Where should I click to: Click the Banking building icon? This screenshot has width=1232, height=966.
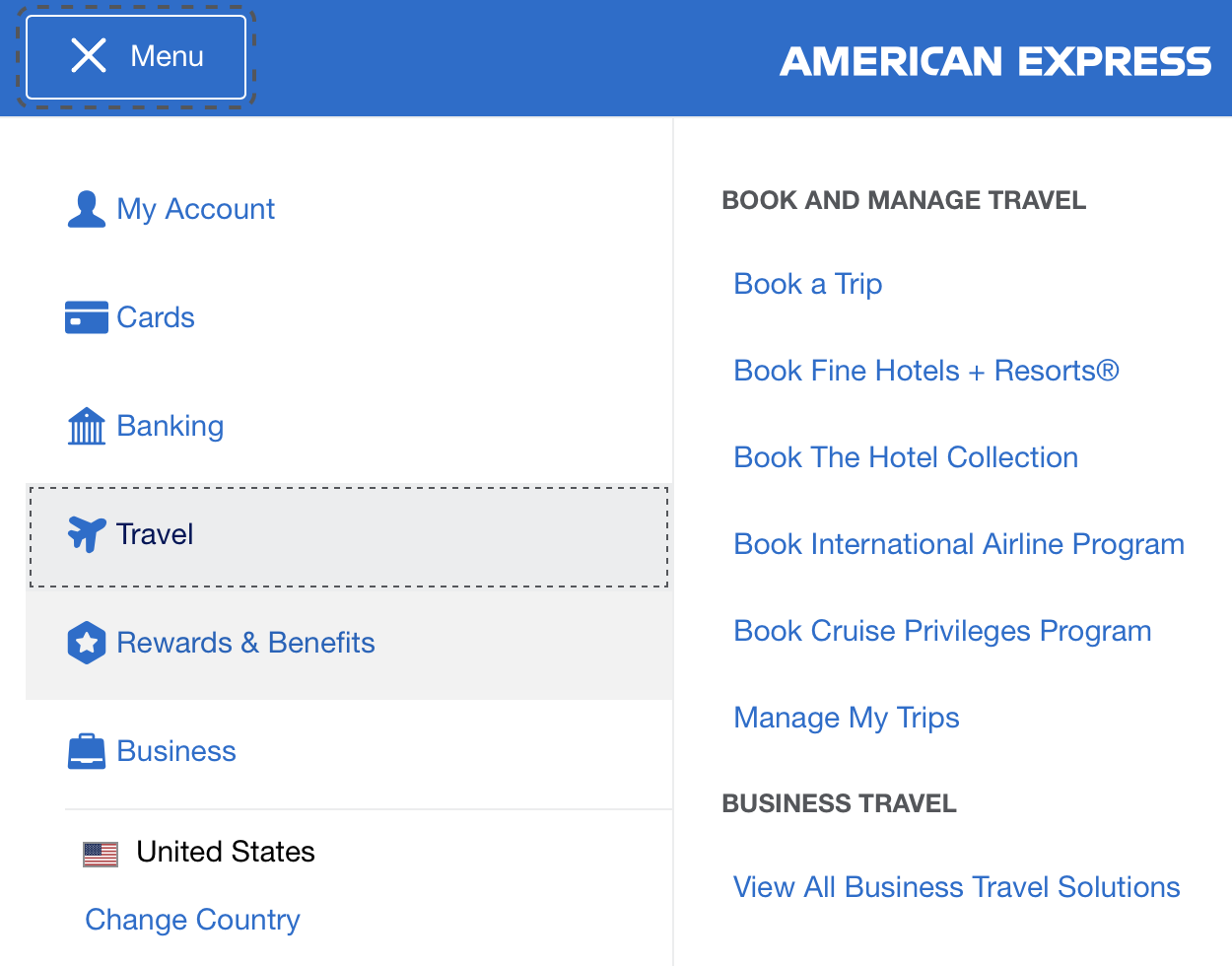(x=87, y=425)
